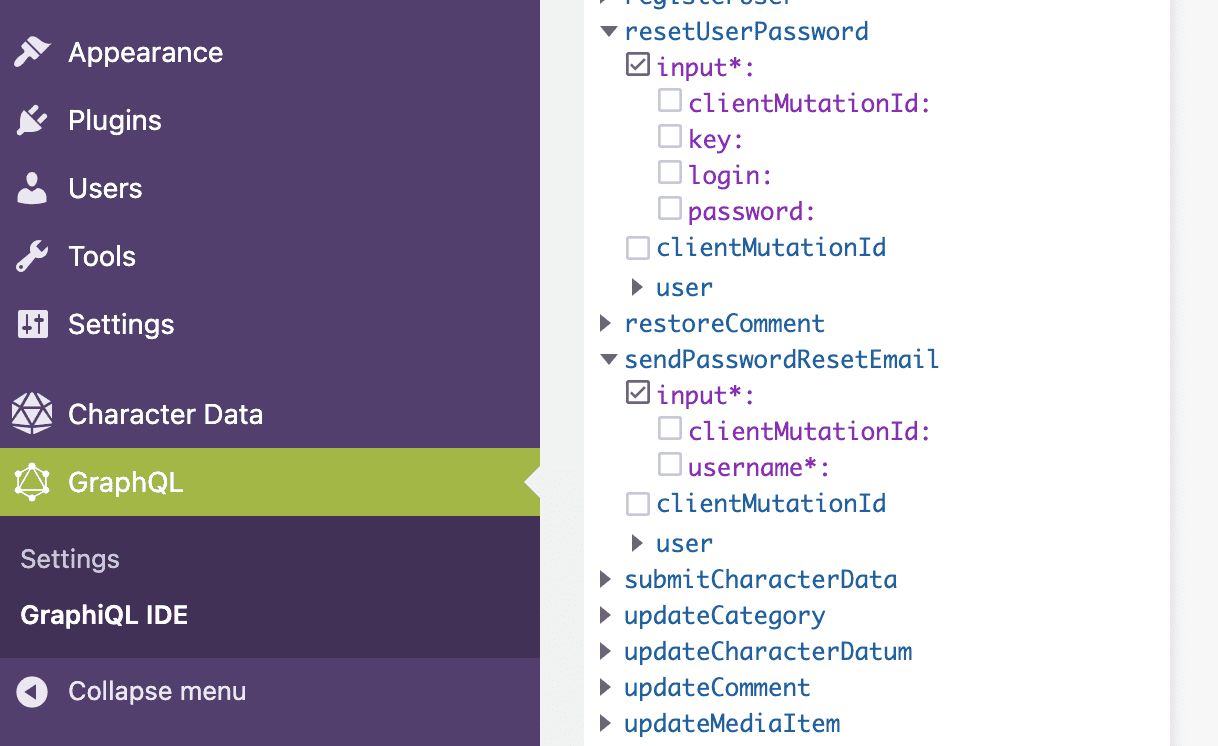Enable the username argument checkbox
This screenshot has width=1218, height=746.
(669, 465)
